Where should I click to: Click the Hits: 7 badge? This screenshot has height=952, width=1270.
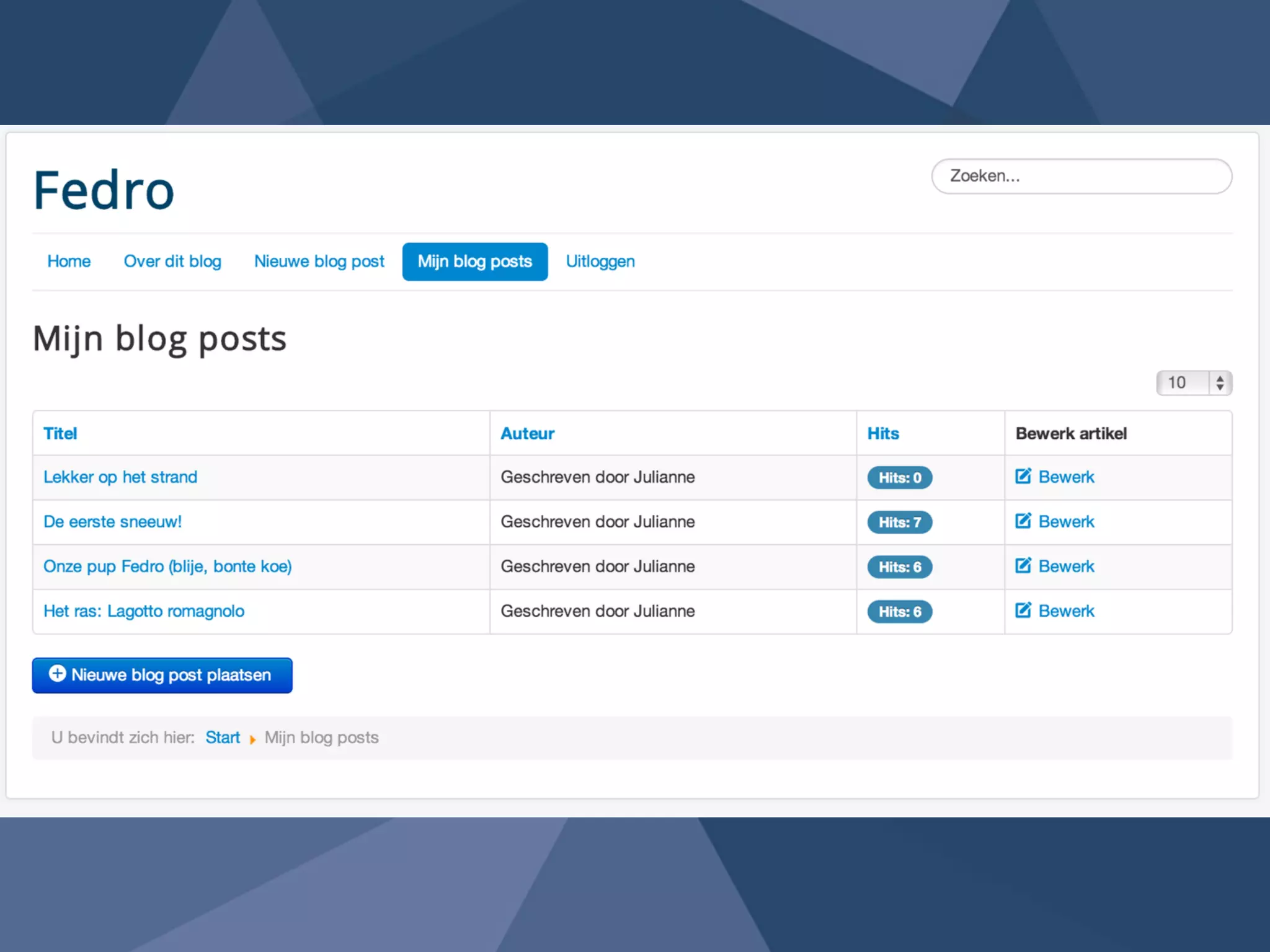(899, 522)
